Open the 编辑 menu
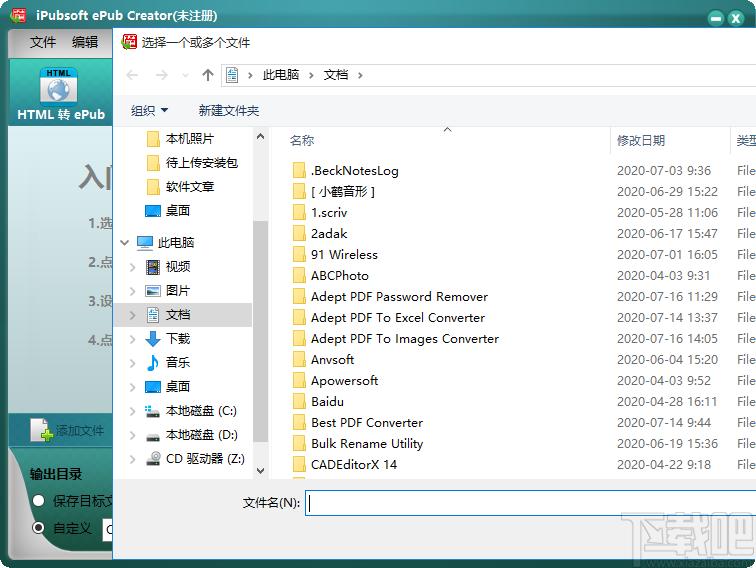Screen dimensions: 756x568 [x=85, y=42]
